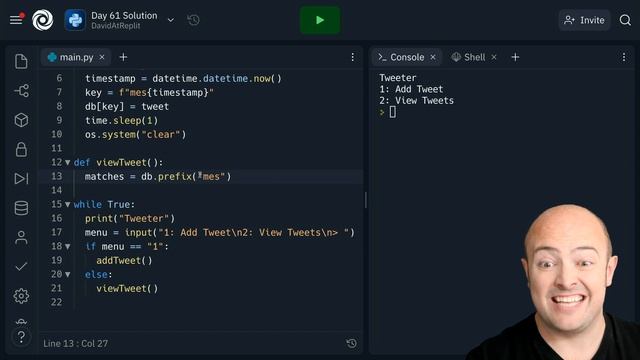Open the Unit tests checkmark tool
The width and height of the screenshot is (640, 360).
(21, 267)
